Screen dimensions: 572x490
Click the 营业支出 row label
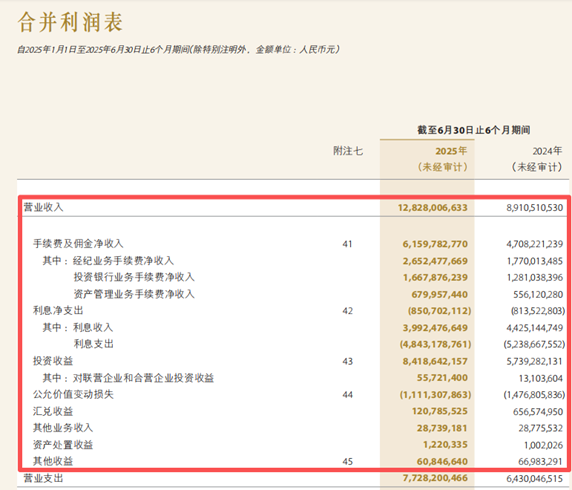click(43, 478)
